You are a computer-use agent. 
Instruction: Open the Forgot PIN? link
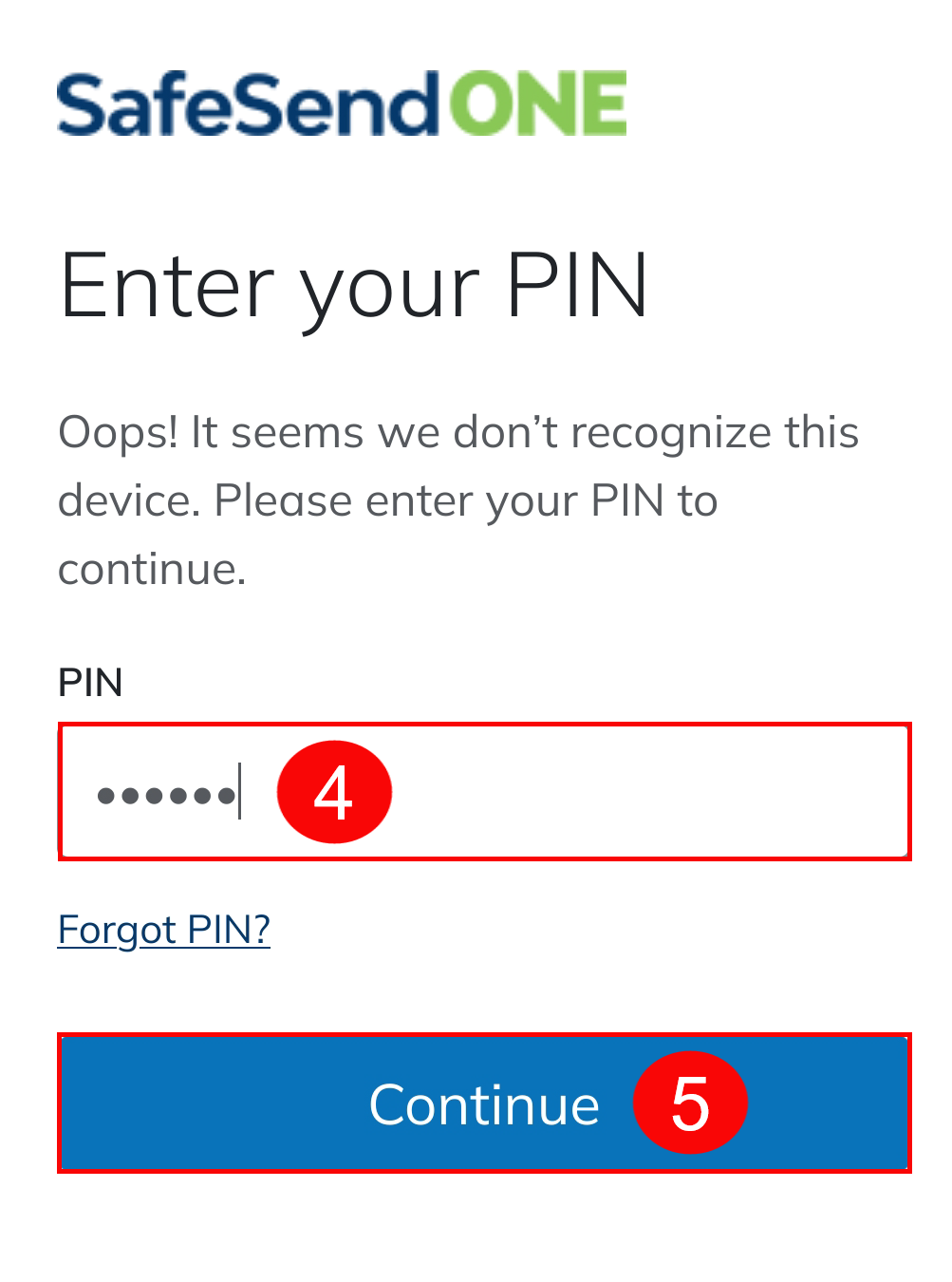point(164,929)
